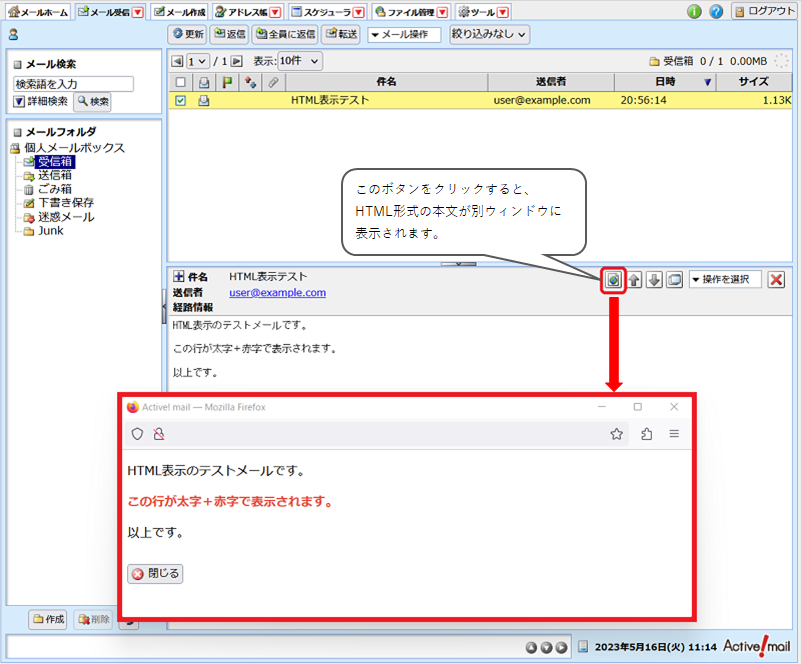The width and height of the screenshot is (801, 664).
Task: Click the help question mark icon
Action: pos(716,12)
